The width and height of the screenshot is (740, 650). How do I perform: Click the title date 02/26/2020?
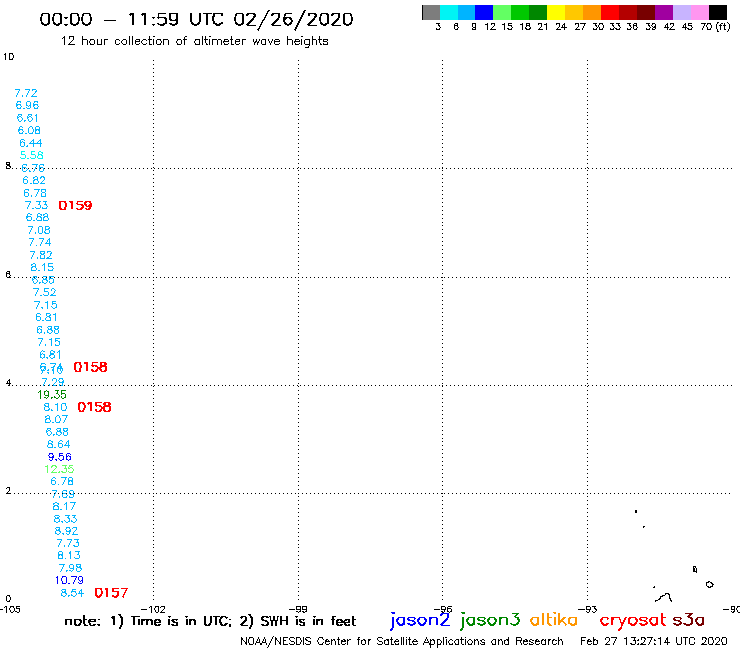tap(293, 20)
